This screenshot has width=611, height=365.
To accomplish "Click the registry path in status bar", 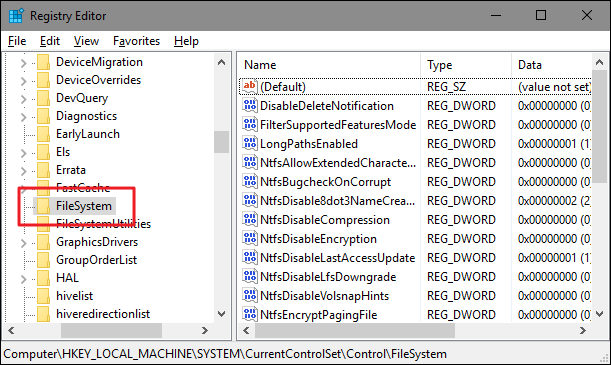I will coord(225,354).
